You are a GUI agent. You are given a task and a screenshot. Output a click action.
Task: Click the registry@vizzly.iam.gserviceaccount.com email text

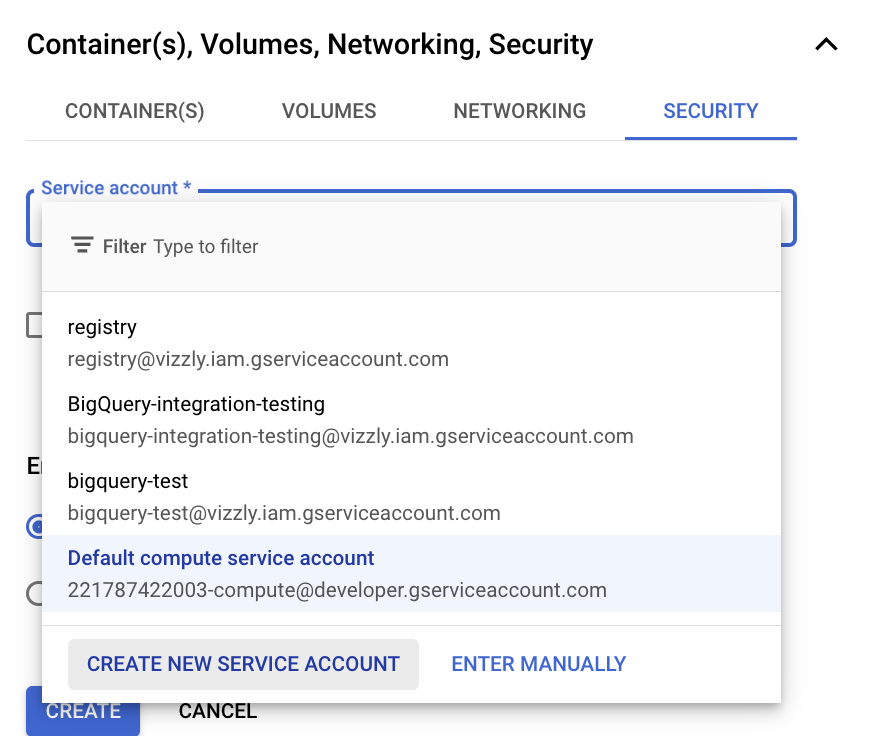pyautogui.click(x=258, y=359)
